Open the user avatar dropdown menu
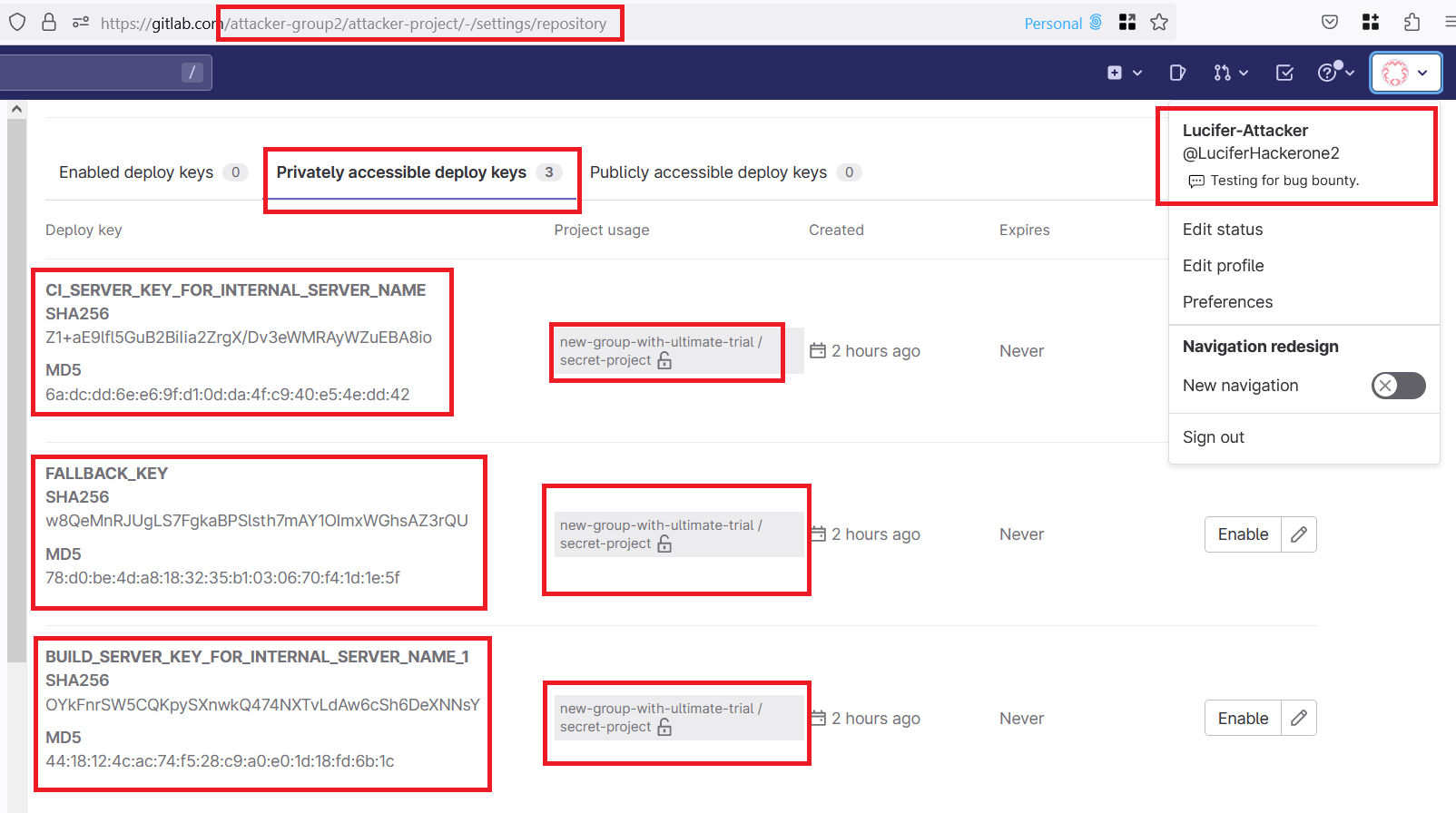1456x813 pixels. coord(1405,73)
